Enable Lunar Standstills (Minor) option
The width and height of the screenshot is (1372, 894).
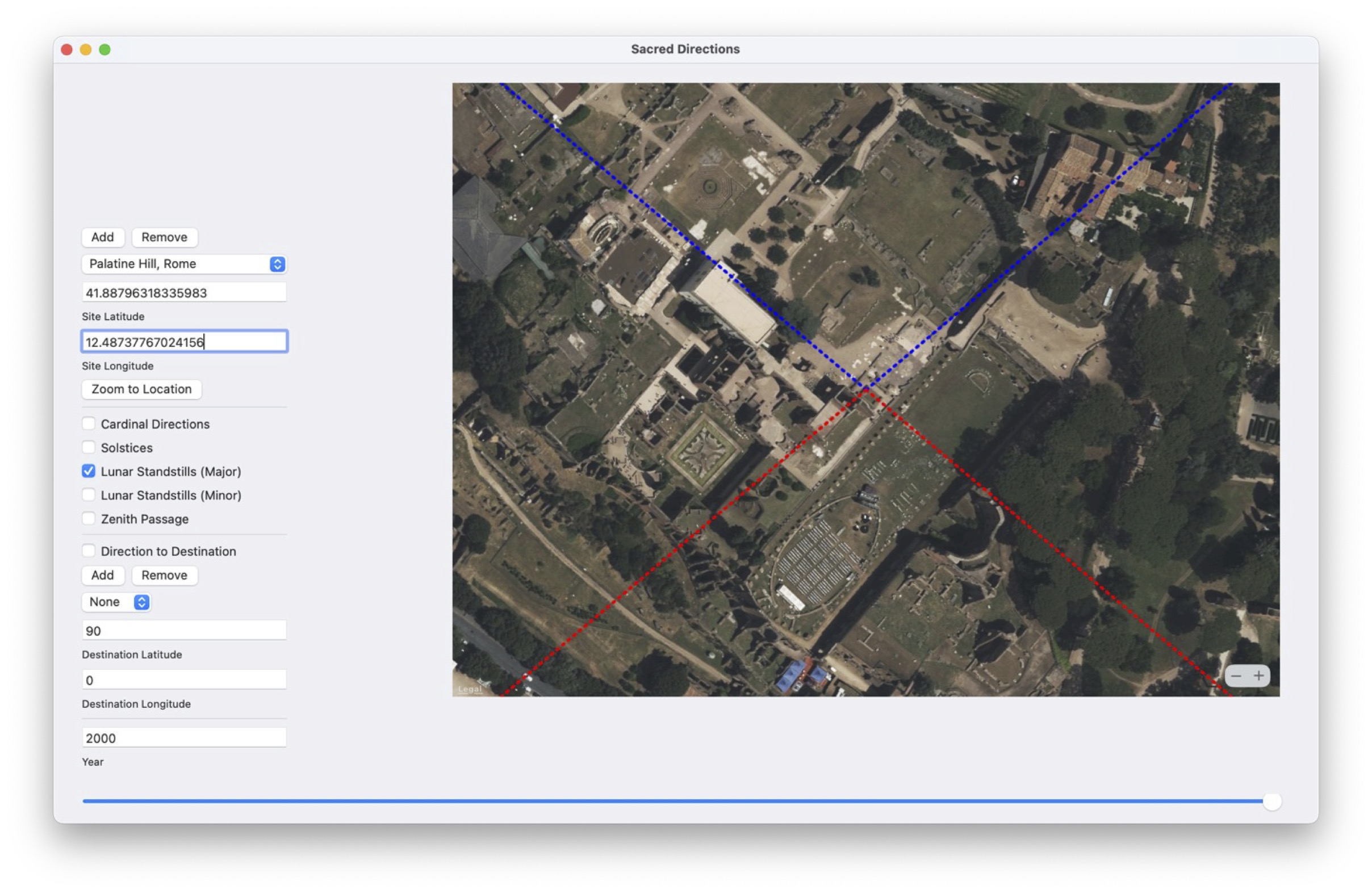pyautogui.click(x=89, y=495)
